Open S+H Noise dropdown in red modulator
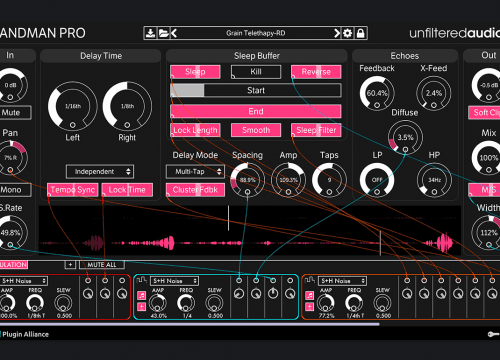This screenshot has width=500, height=360. 23,281
